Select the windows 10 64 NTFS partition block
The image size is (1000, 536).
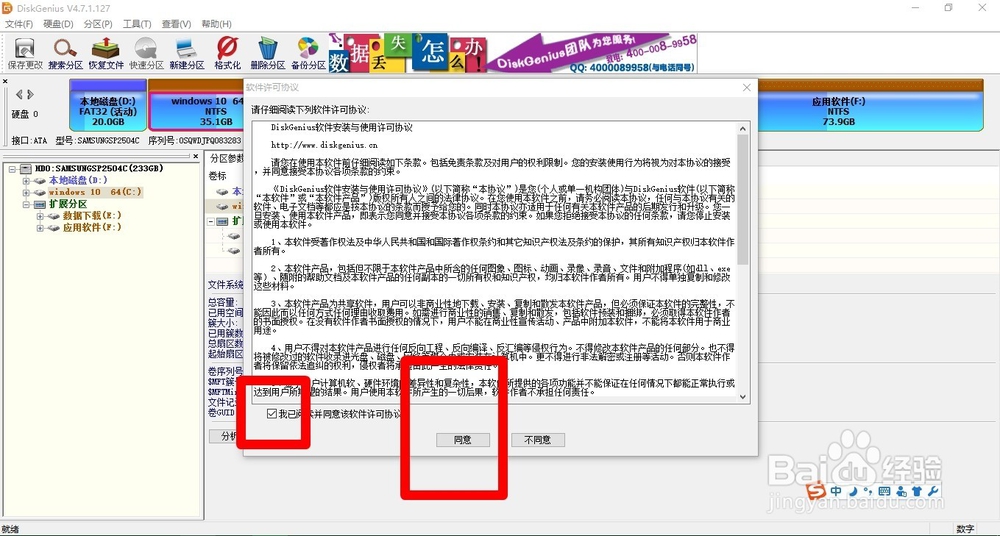pos(197,106)
